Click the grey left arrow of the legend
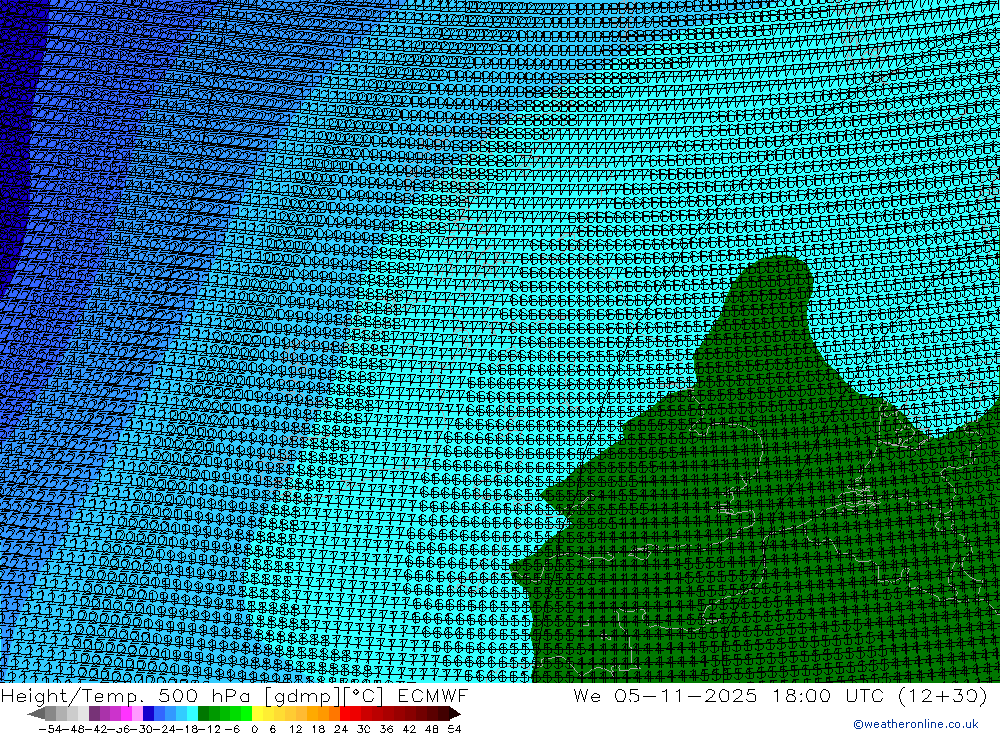1000x733 pixels. click(x=36, y=714)
